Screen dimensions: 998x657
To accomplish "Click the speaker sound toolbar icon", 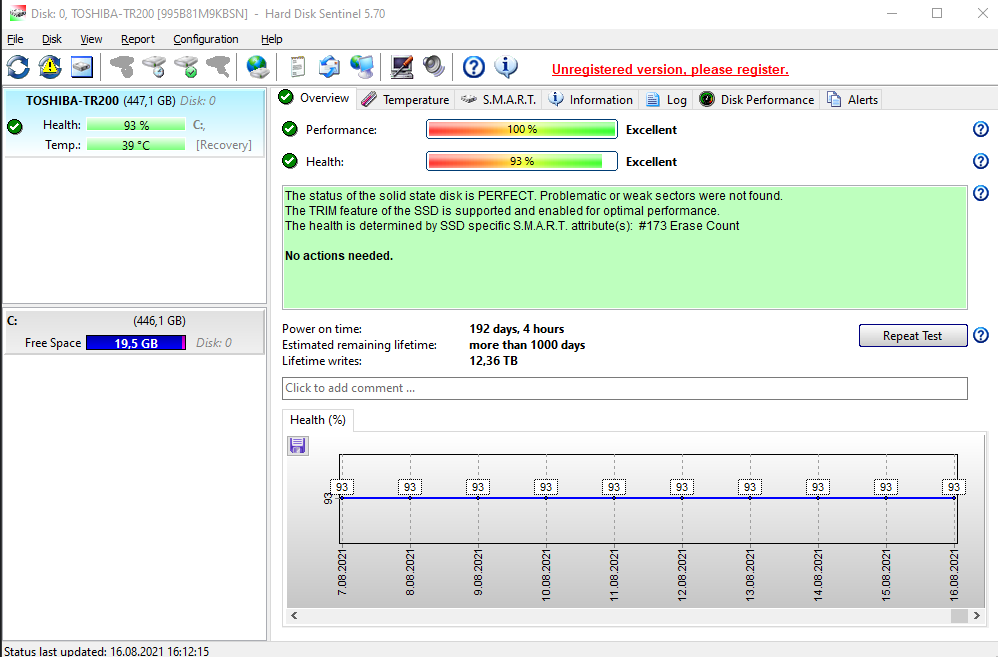I will 433,67.
